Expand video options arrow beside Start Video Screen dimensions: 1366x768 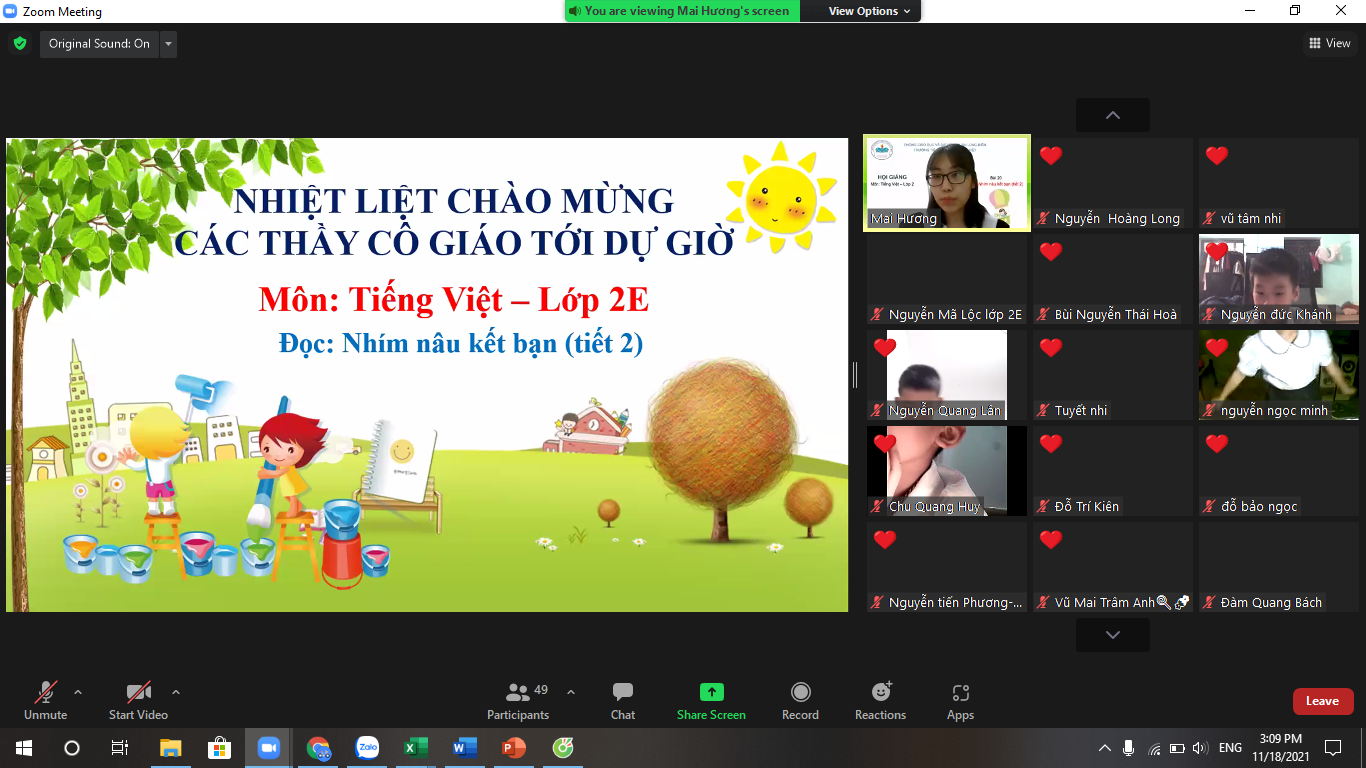coord(176,692)
